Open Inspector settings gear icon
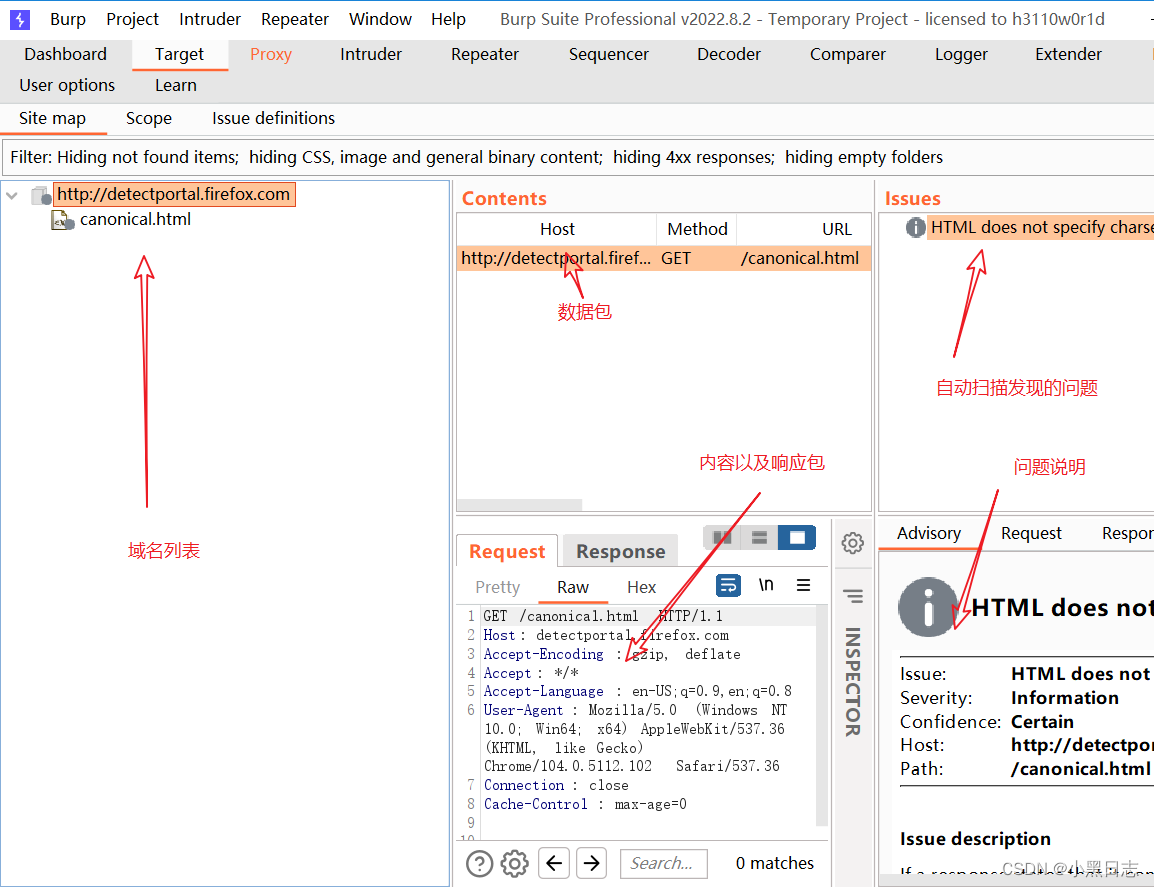 tap(852, 543)
